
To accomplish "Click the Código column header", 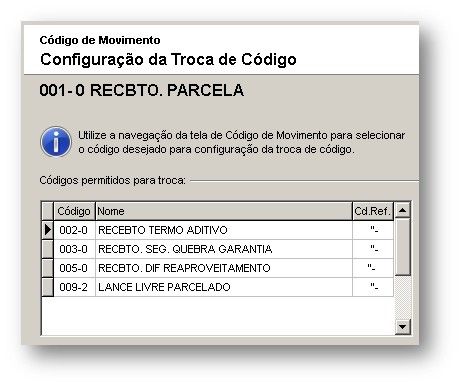I will coord(74,211).
